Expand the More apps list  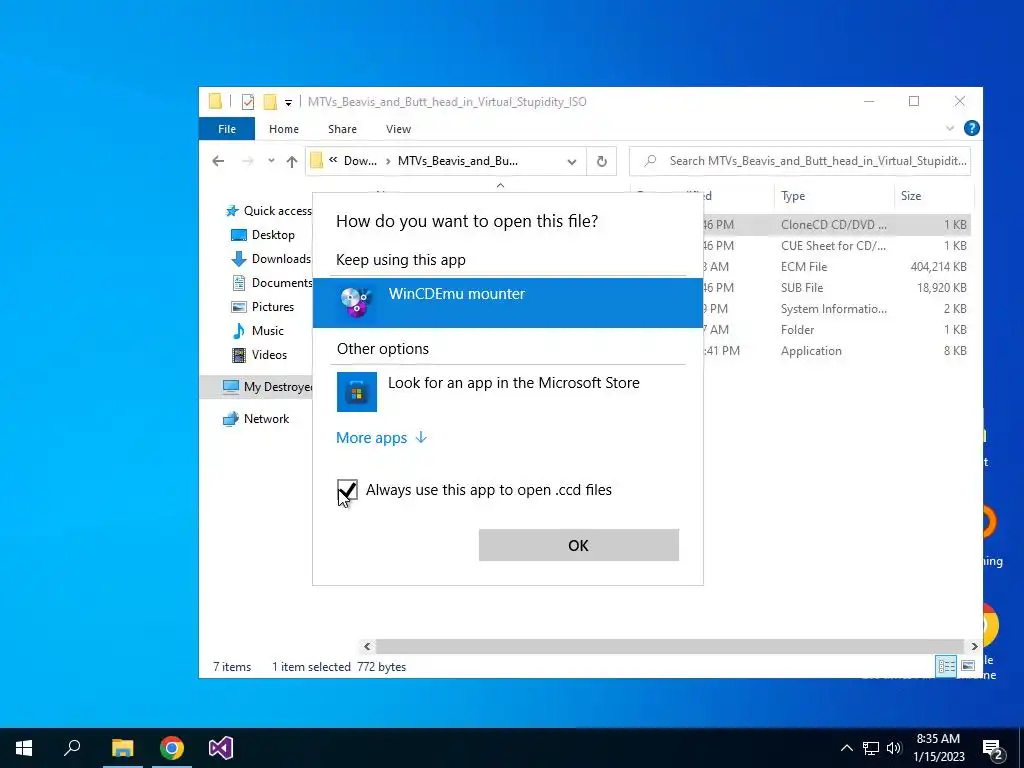point(381,438)
